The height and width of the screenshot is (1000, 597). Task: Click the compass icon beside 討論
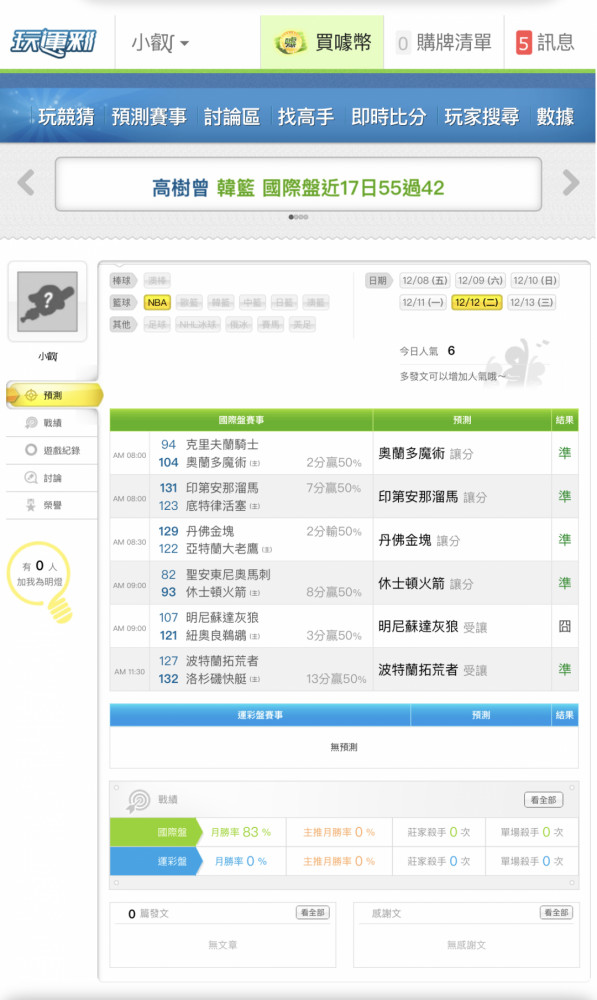click(31, 477)
